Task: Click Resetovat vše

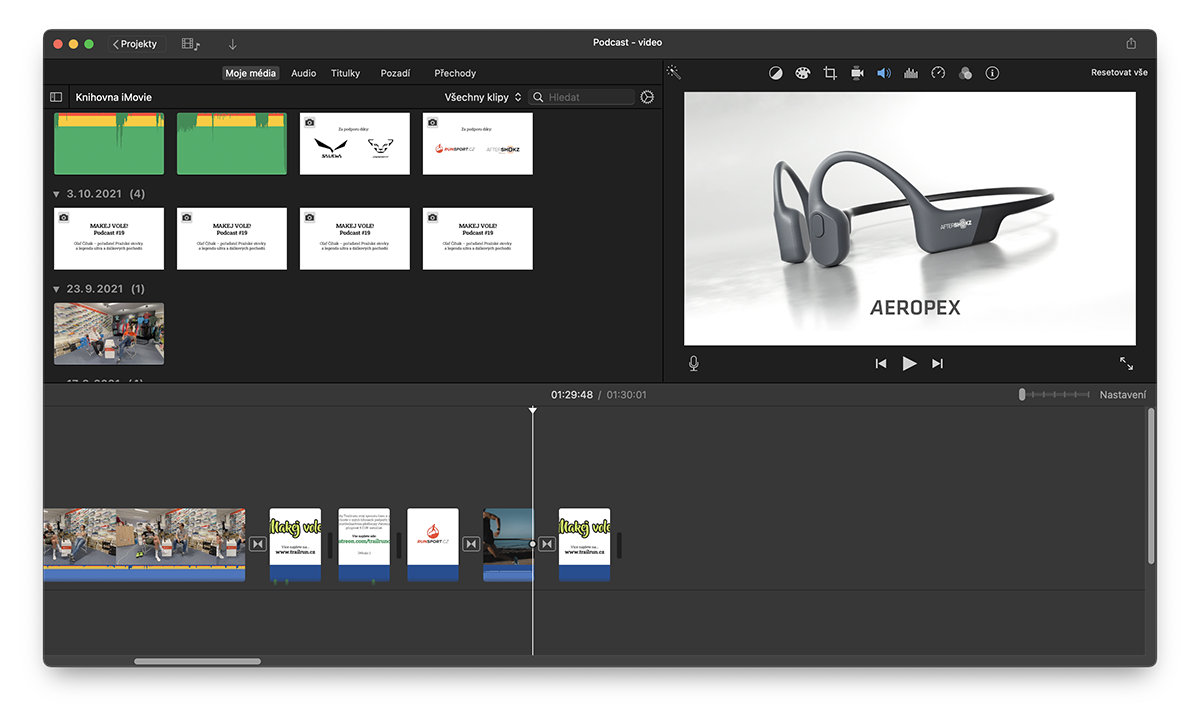Action: click(1119, 73)
